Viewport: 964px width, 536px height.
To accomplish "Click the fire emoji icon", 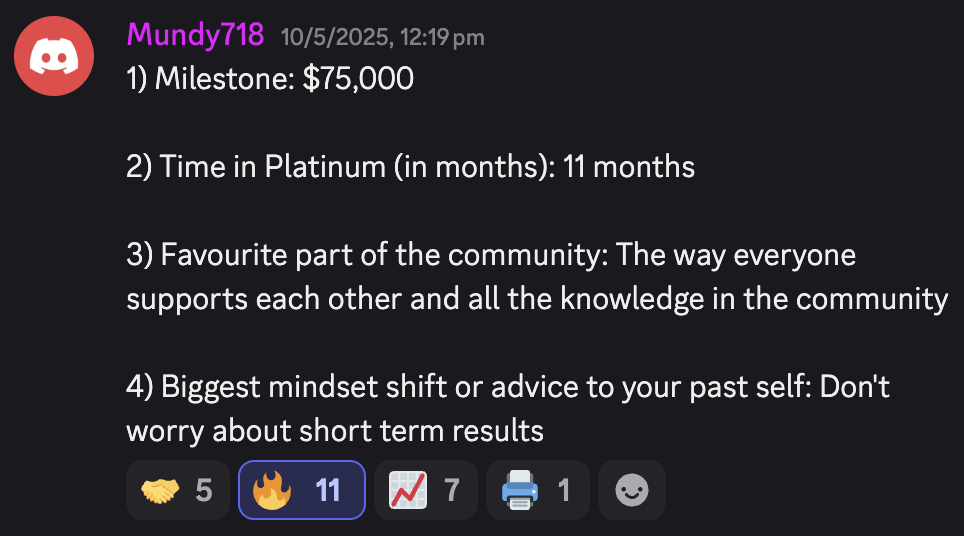I will (272, 490).
